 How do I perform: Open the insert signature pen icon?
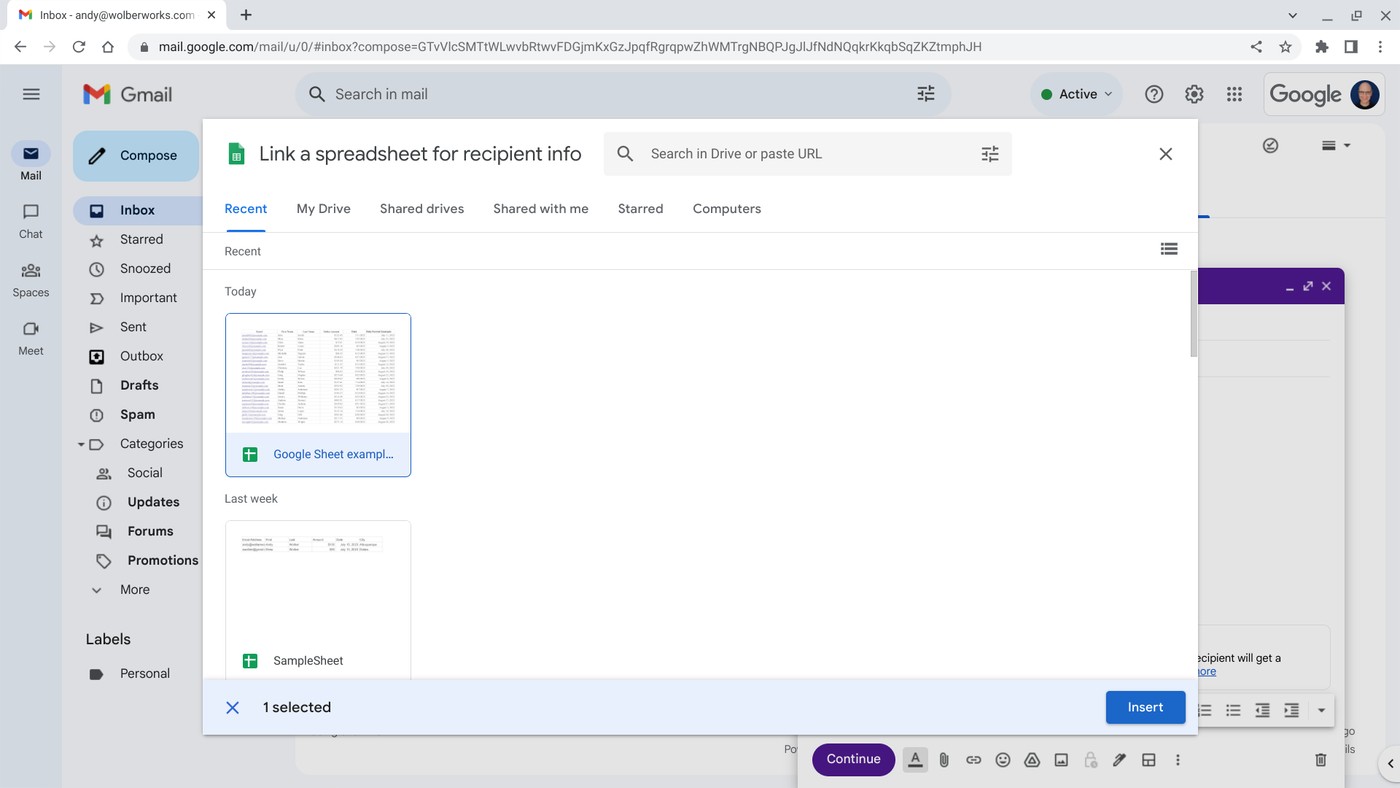coord(1119,760)
